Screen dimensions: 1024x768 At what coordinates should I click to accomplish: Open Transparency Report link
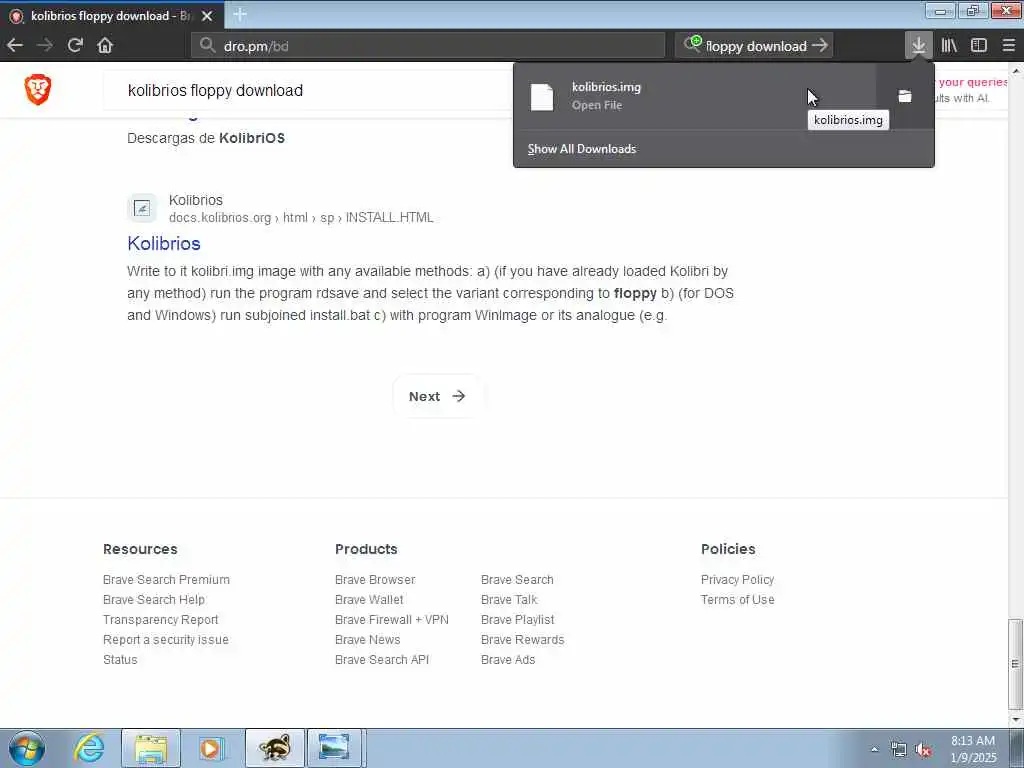pos(161,620)
